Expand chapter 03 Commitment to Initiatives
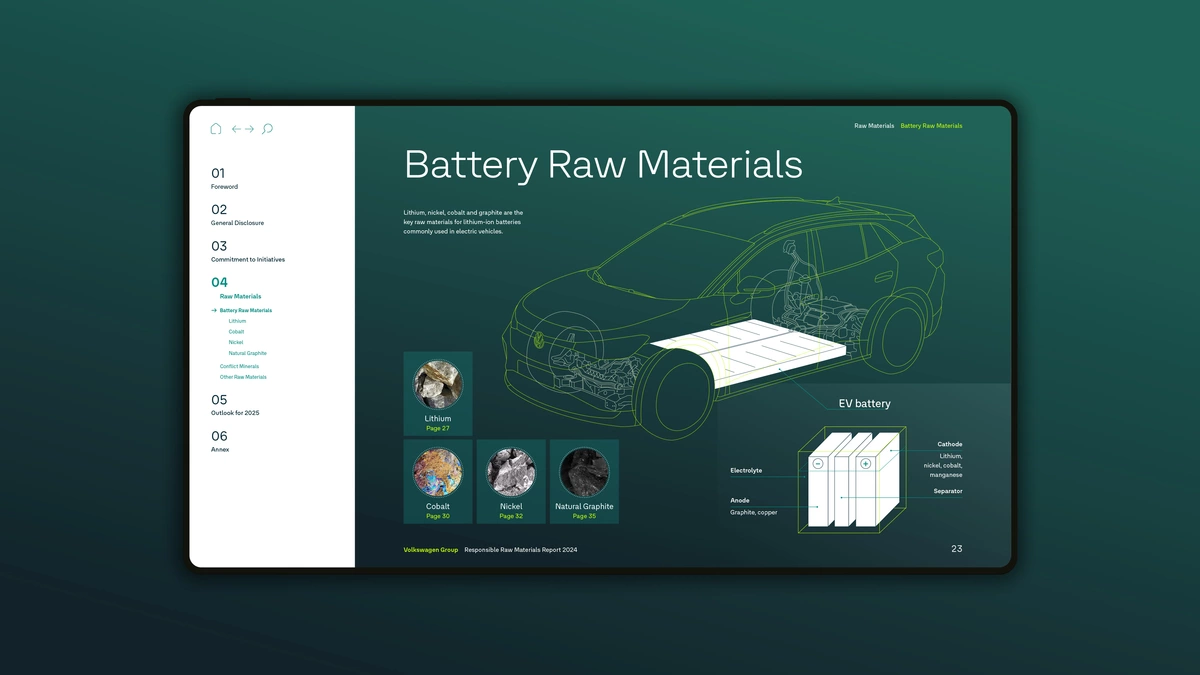This screenshot has height=675, width=1200. pyautogui.click(x=247, y=252)
